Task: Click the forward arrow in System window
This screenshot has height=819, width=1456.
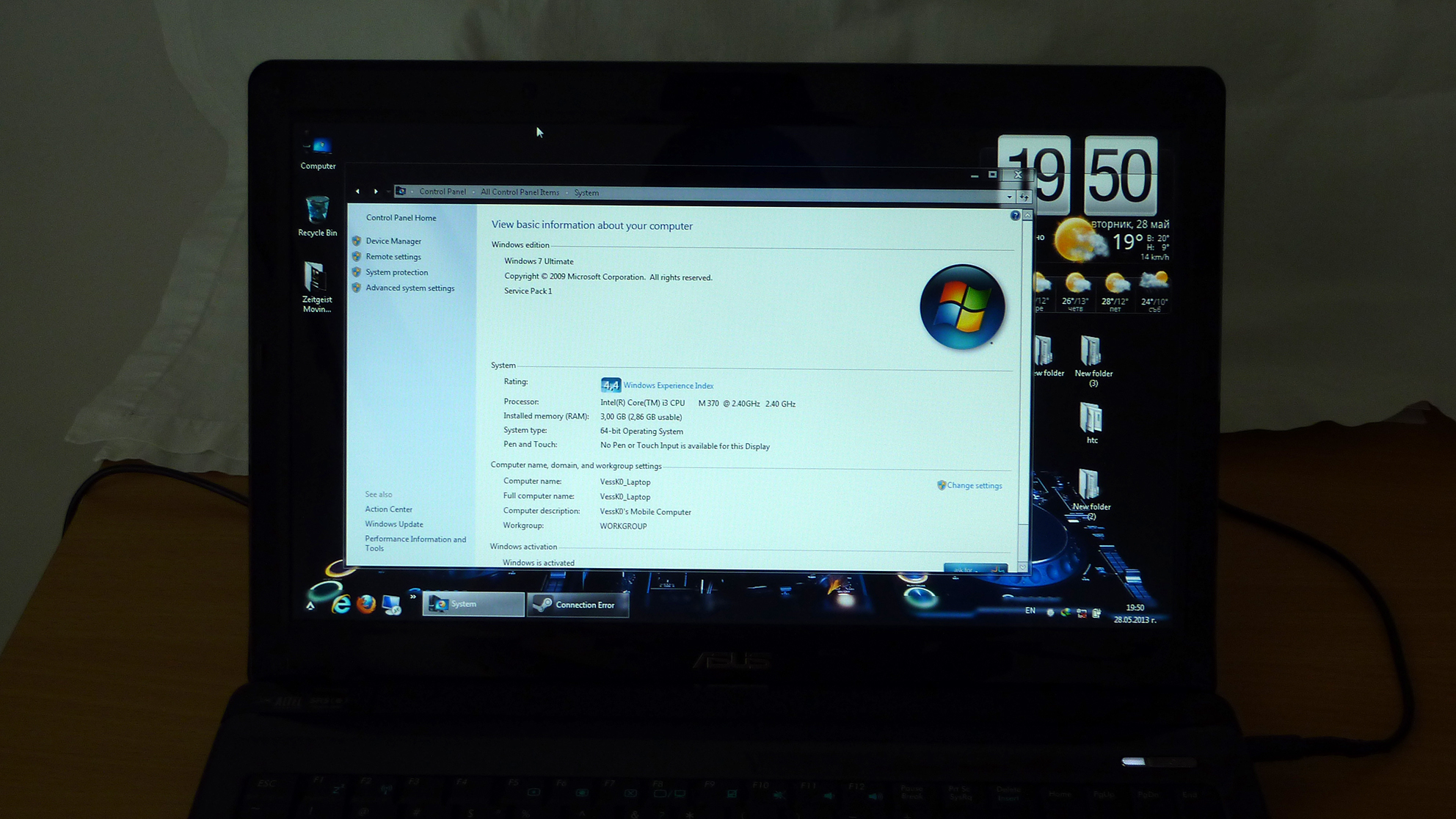Action: point(376,192)
